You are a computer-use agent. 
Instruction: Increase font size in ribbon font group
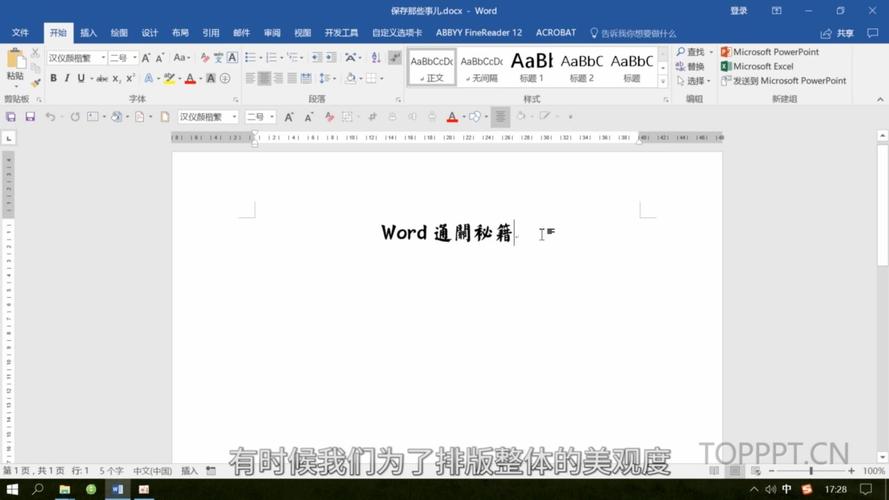[x=146, y=58]
